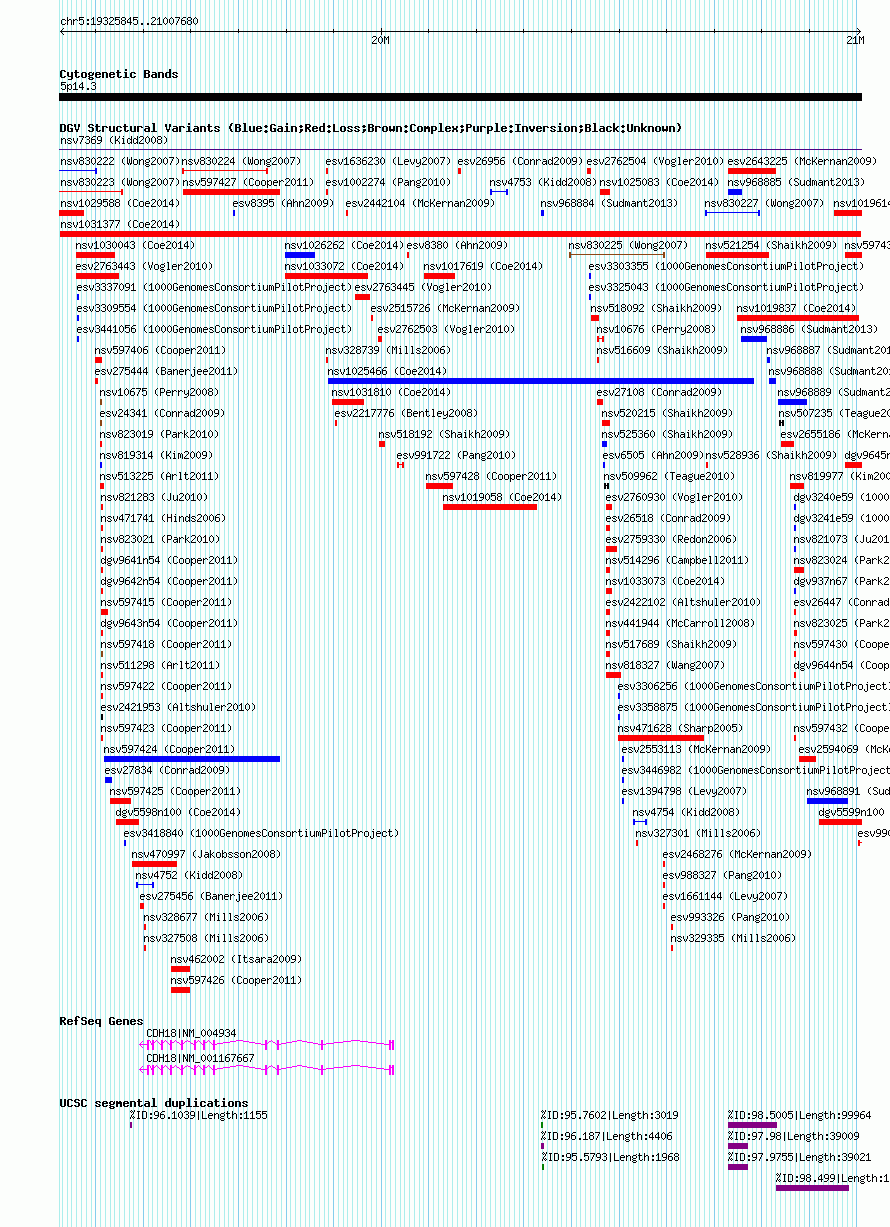Select nsv1030043 (Coe2014) variant label

pyautogui.click(x=136, y=245)
